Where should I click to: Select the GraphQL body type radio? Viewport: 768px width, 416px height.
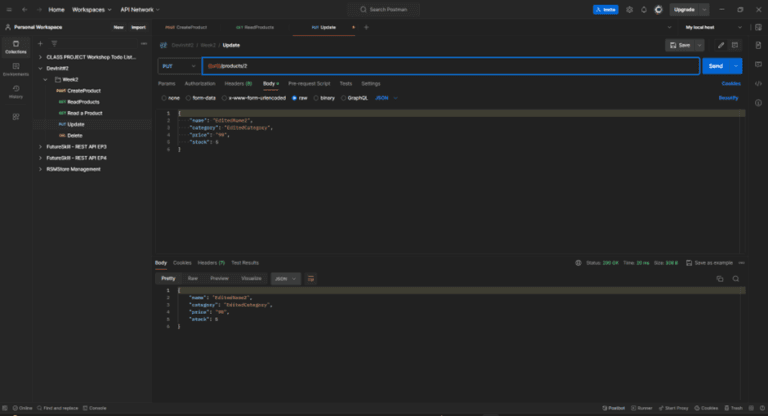click(343, 98)
